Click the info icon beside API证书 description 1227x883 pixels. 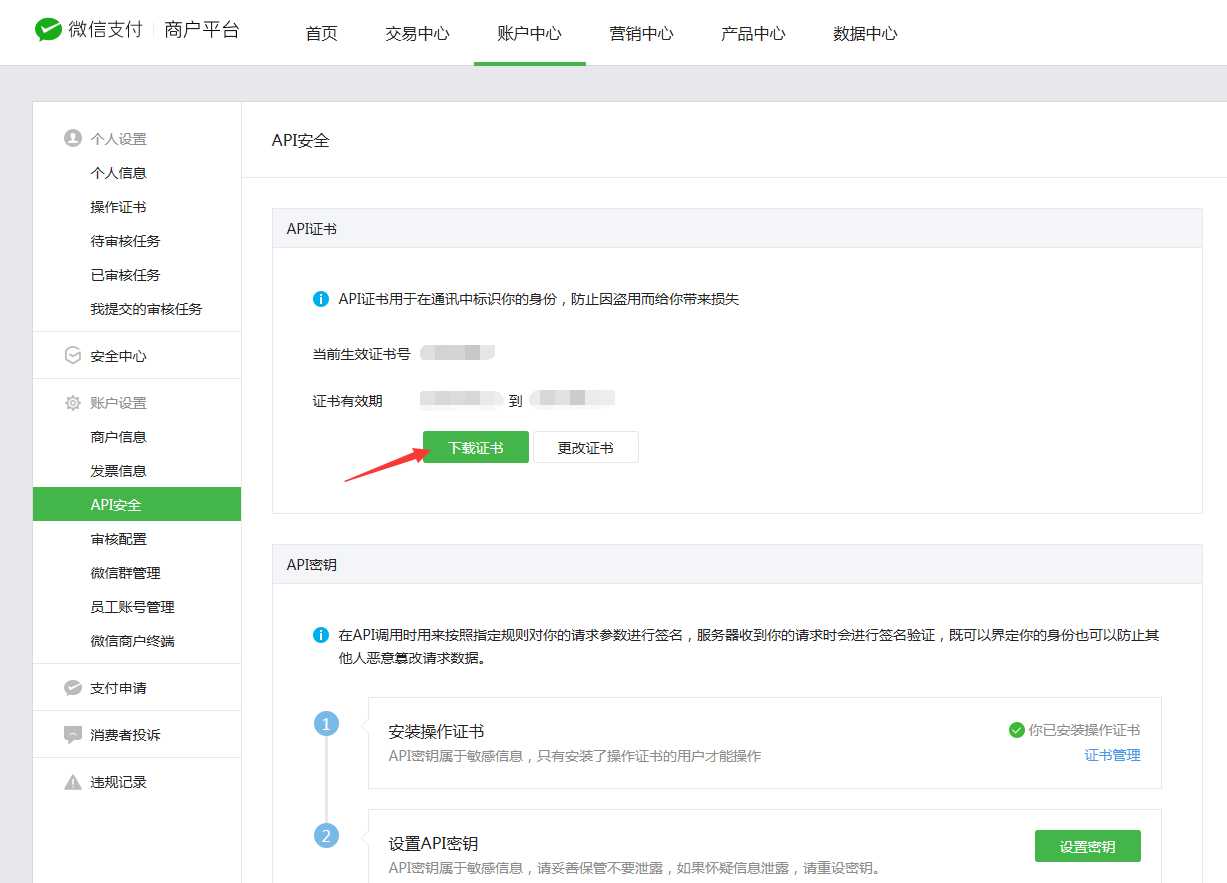pos(321,299)
